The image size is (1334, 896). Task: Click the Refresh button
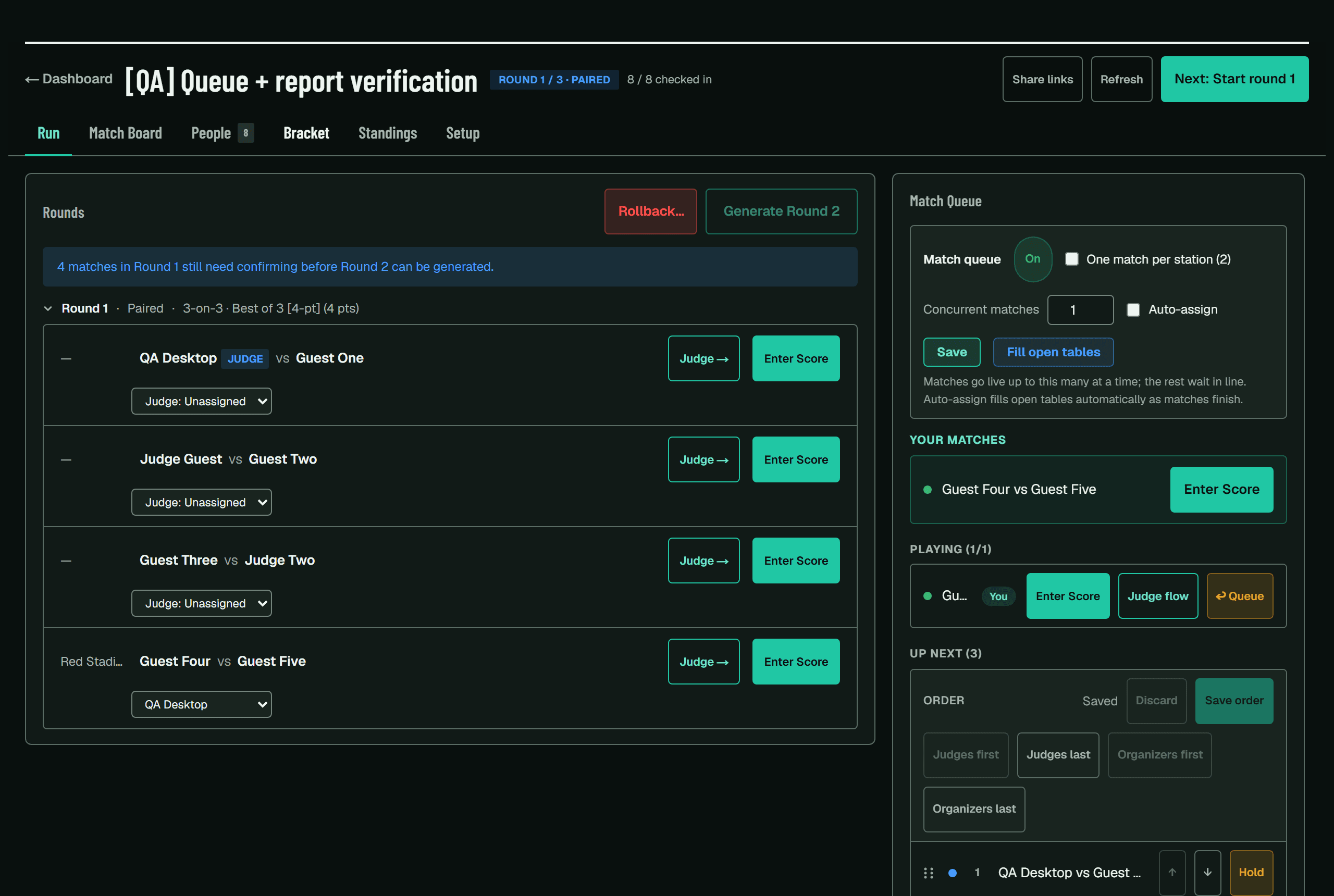(1121, 79)
